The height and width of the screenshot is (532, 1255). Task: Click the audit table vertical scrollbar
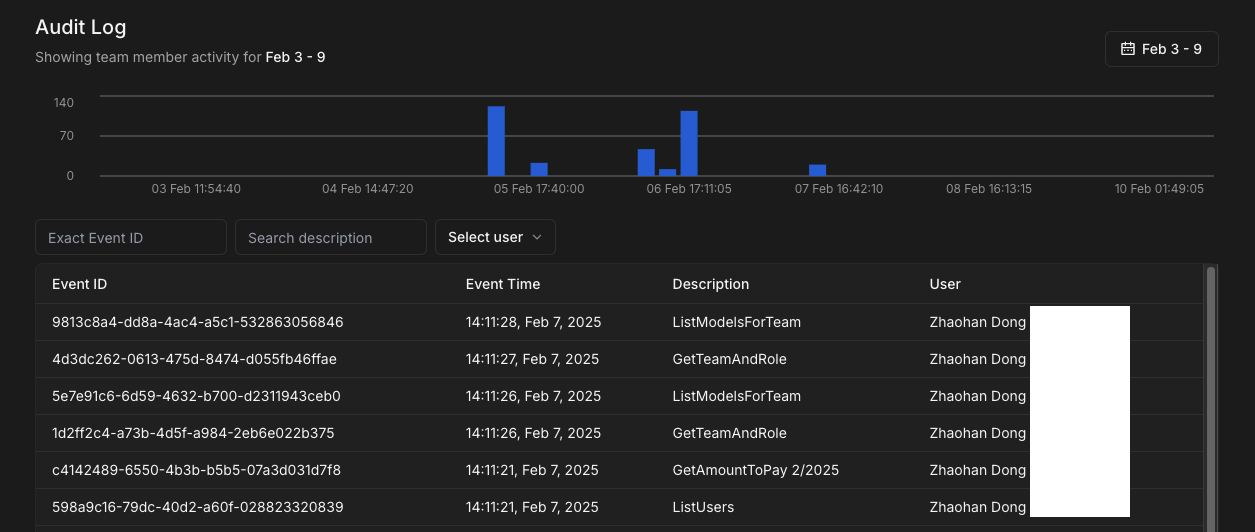pos(1211,400)
